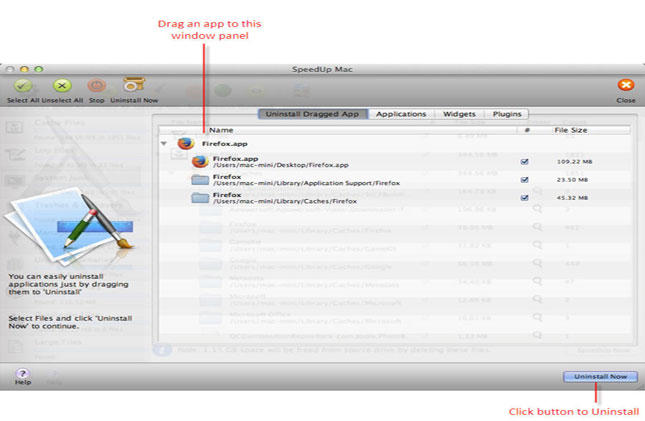Click the # column header
Image resolution: width=645 pixels, height=421 pixels.
click(527, 130)
